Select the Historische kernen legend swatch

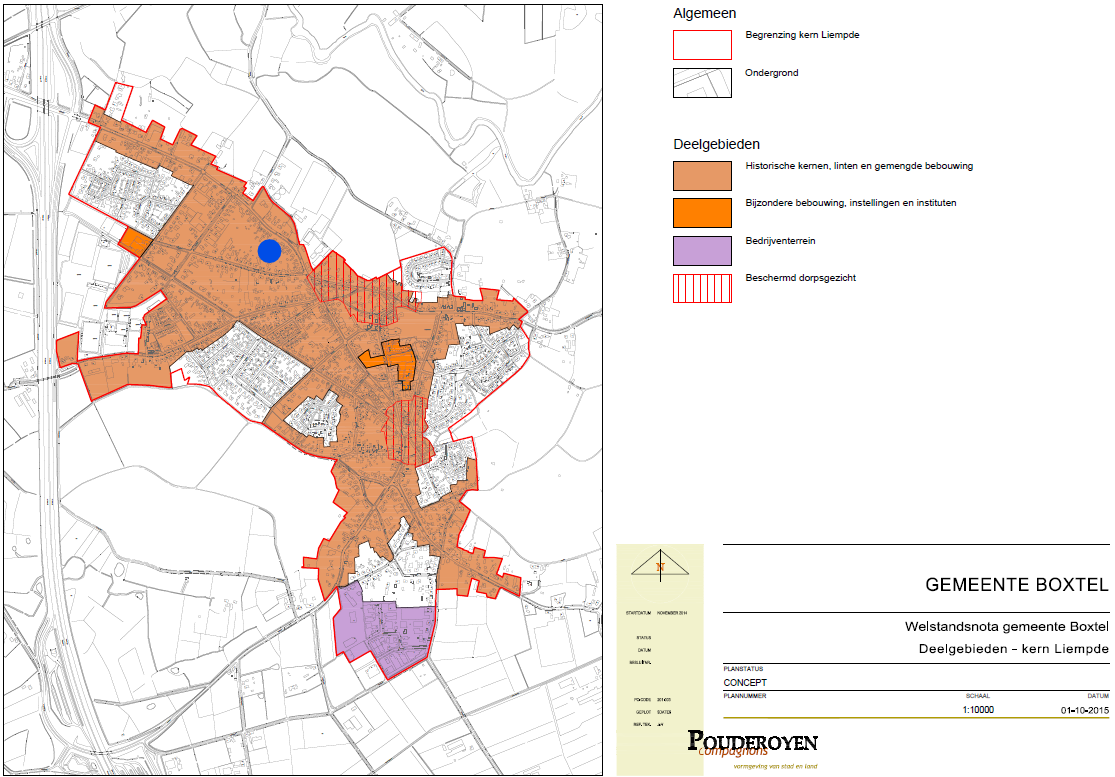tap(701, 175)
